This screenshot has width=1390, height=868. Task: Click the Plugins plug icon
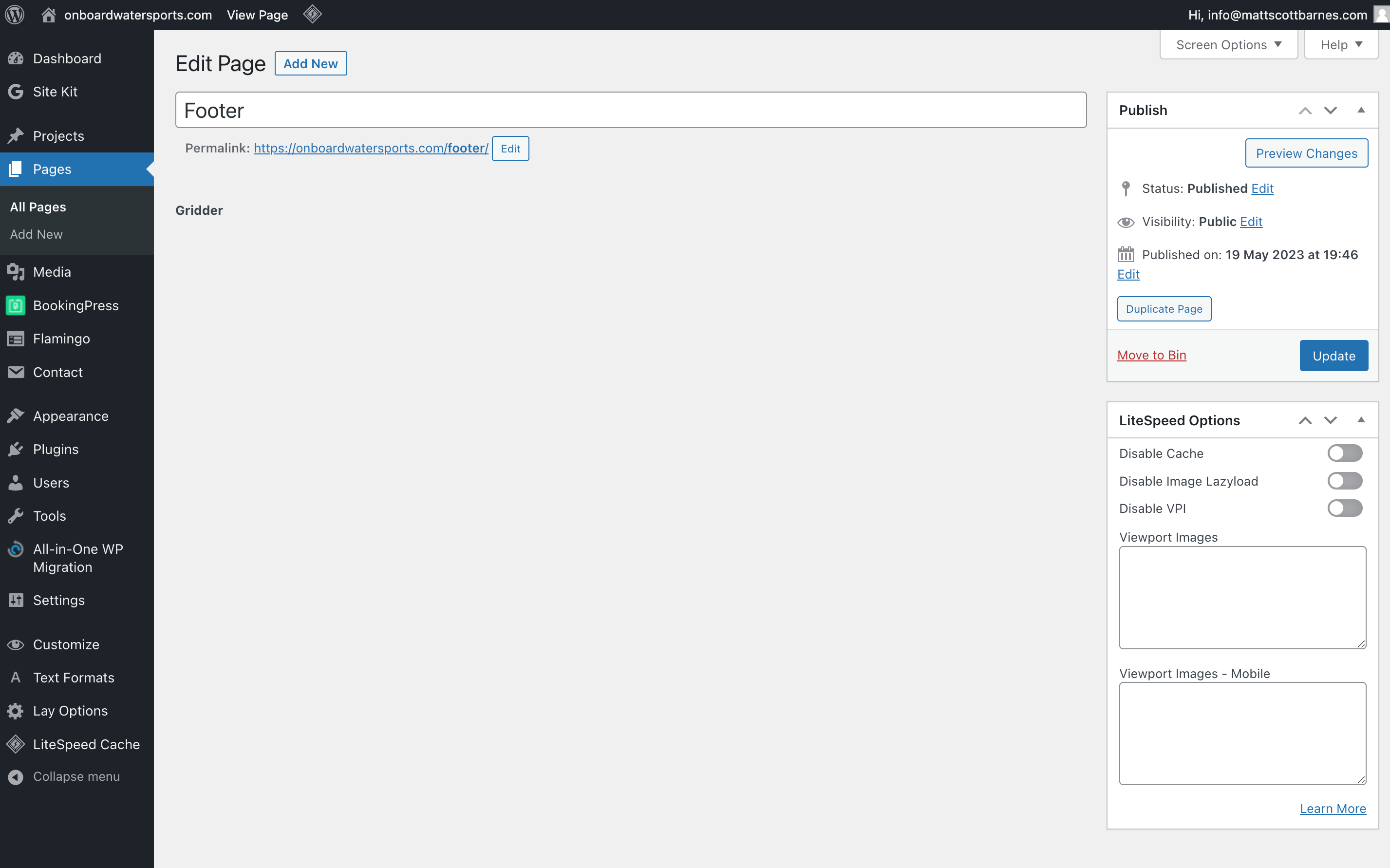[x=16, y=450]
